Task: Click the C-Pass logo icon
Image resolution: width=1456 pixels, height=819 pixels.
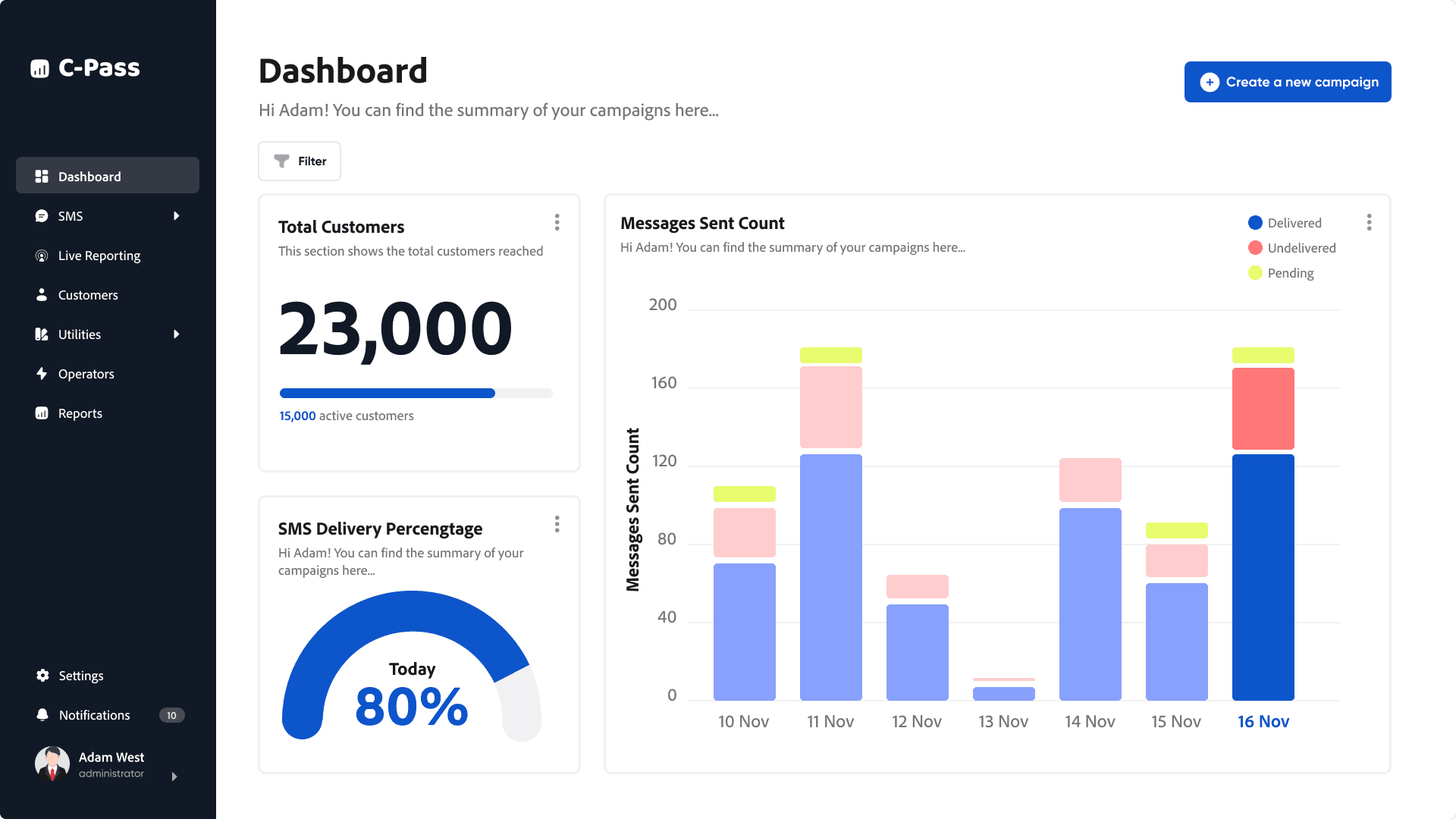Action: [39, 69]
